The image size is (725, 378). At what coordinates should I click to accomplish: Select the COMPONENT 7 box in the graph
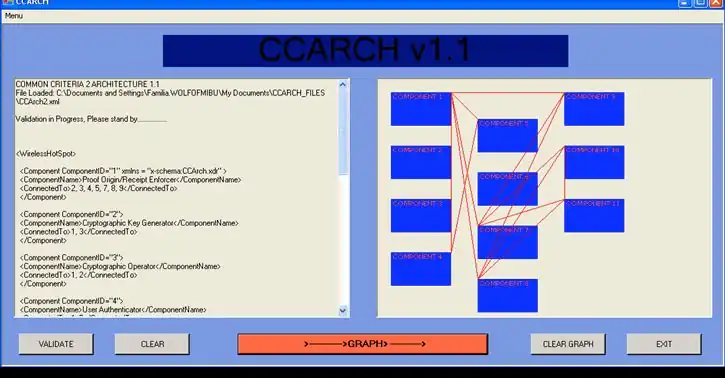coord(508,242)
